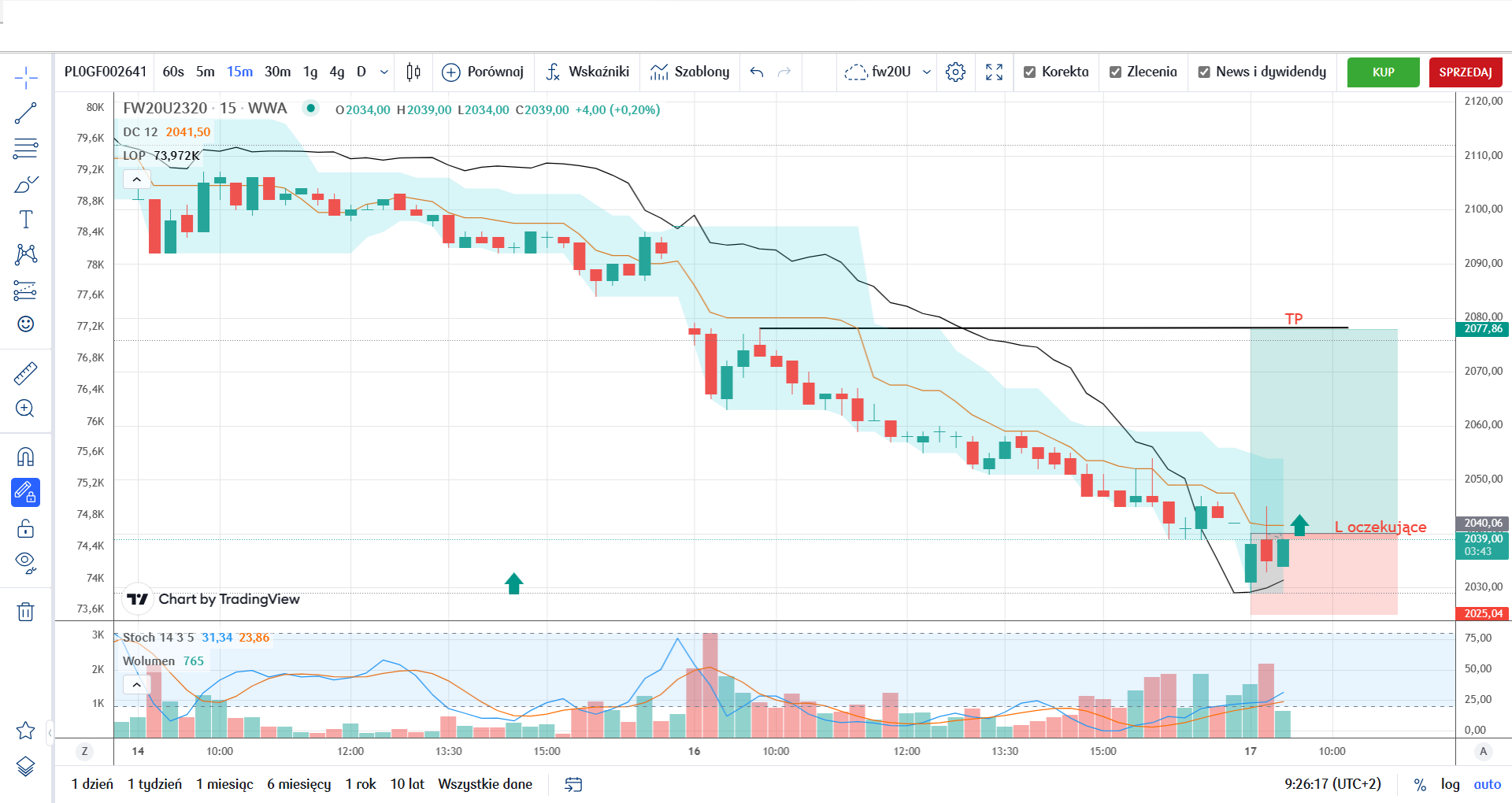Click Porównaj to compare symbols
The image size is (1512, 803).
483,72
